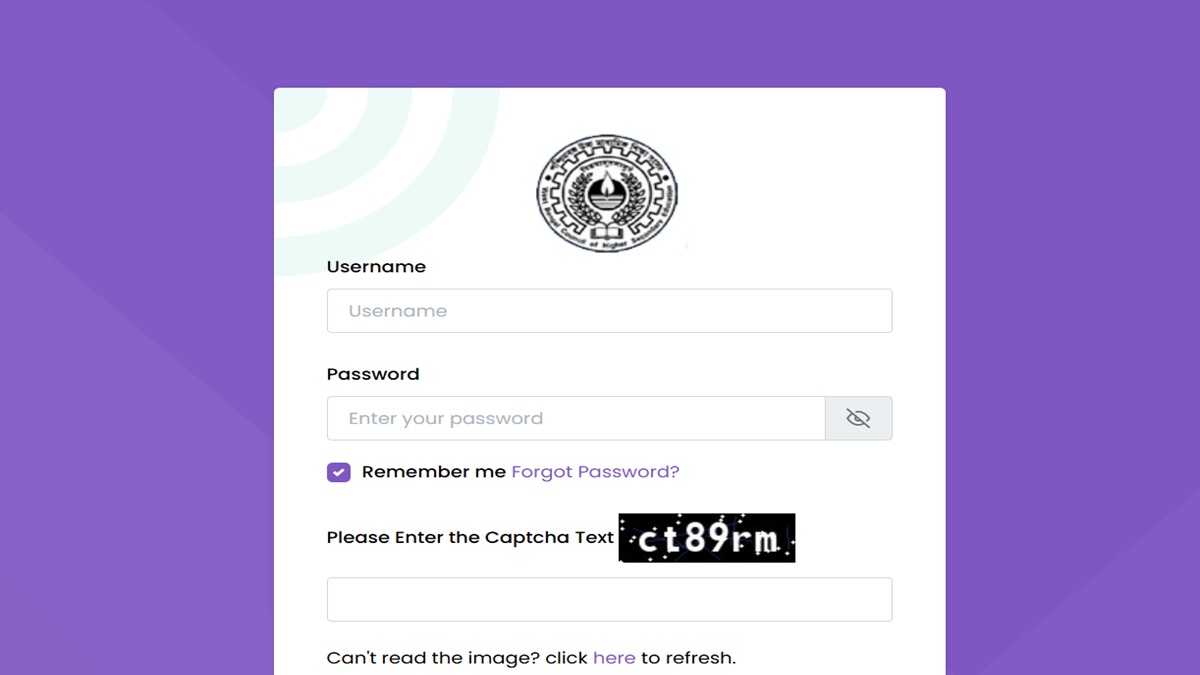Screen dimensions: 1200x675
Task: Click the 'Please Enter the Captcha Text' label
Action: (x=470, y=538)
